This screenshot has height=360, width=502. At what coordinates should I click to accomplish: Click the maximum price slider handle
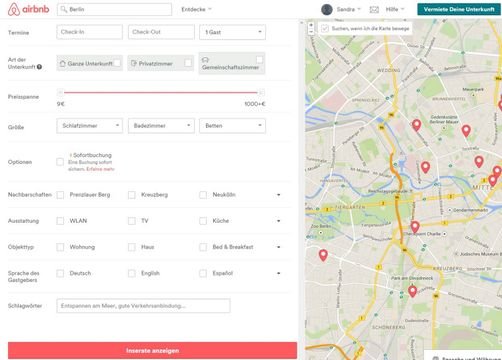tap(262, 92)
